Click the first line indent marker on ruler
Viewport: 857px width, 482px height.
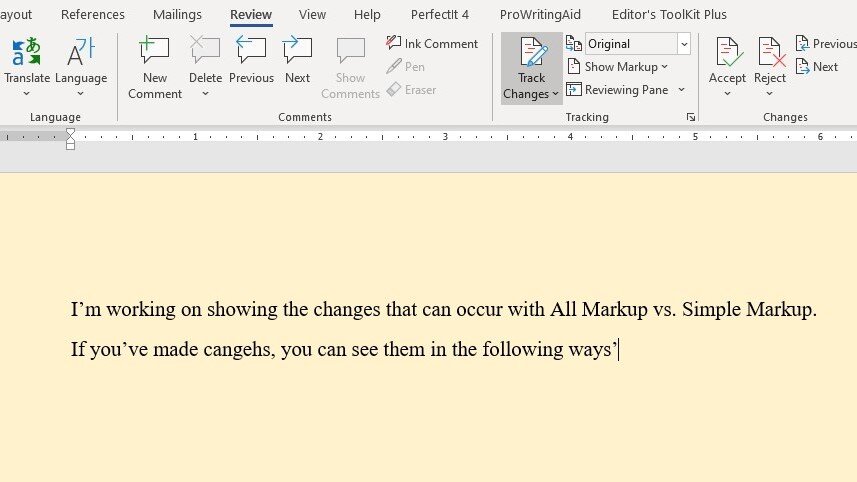(70, 133)
